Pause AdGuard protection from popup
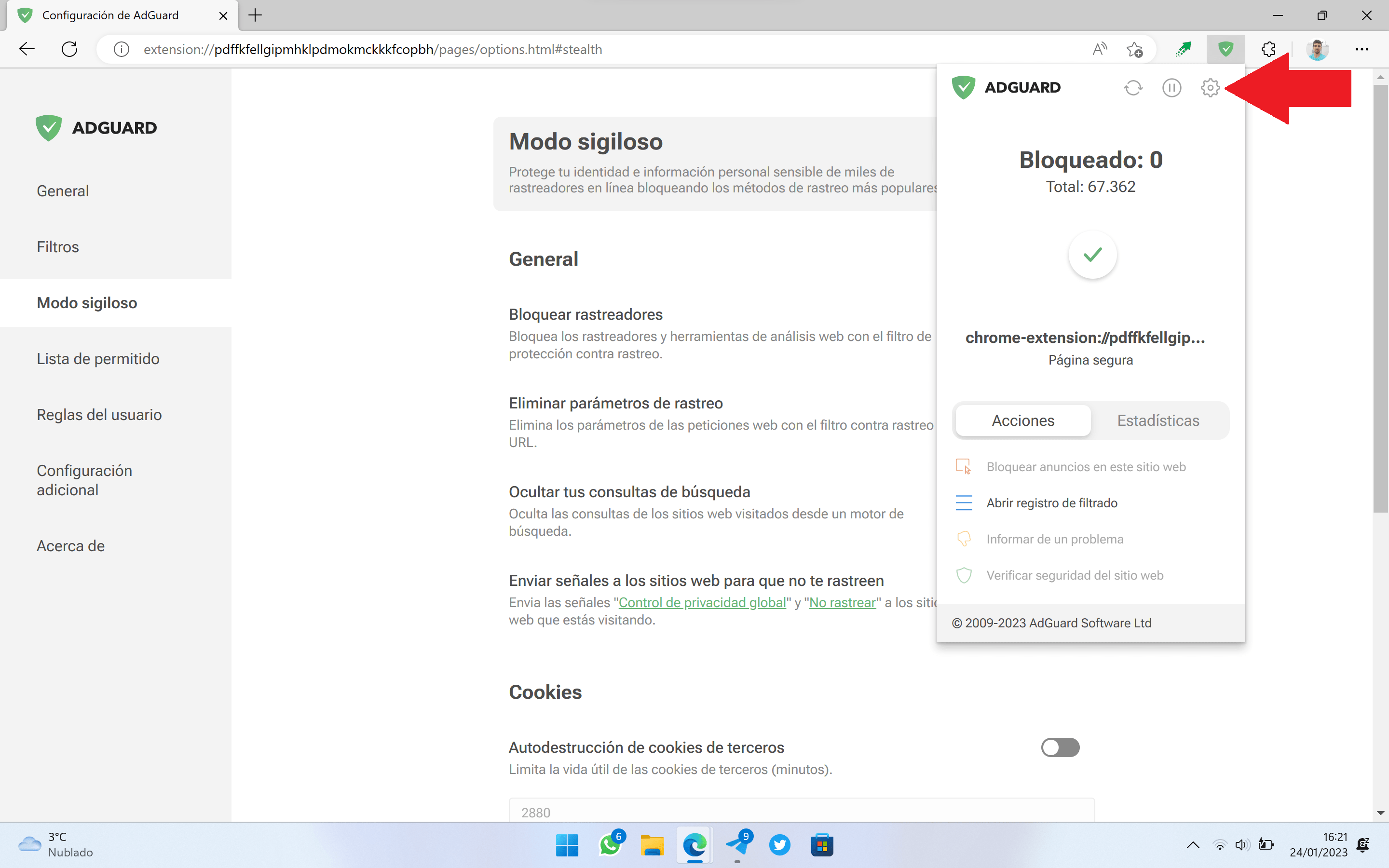Viewport: 1389px width, 868px height. (x=1171, y=88)
